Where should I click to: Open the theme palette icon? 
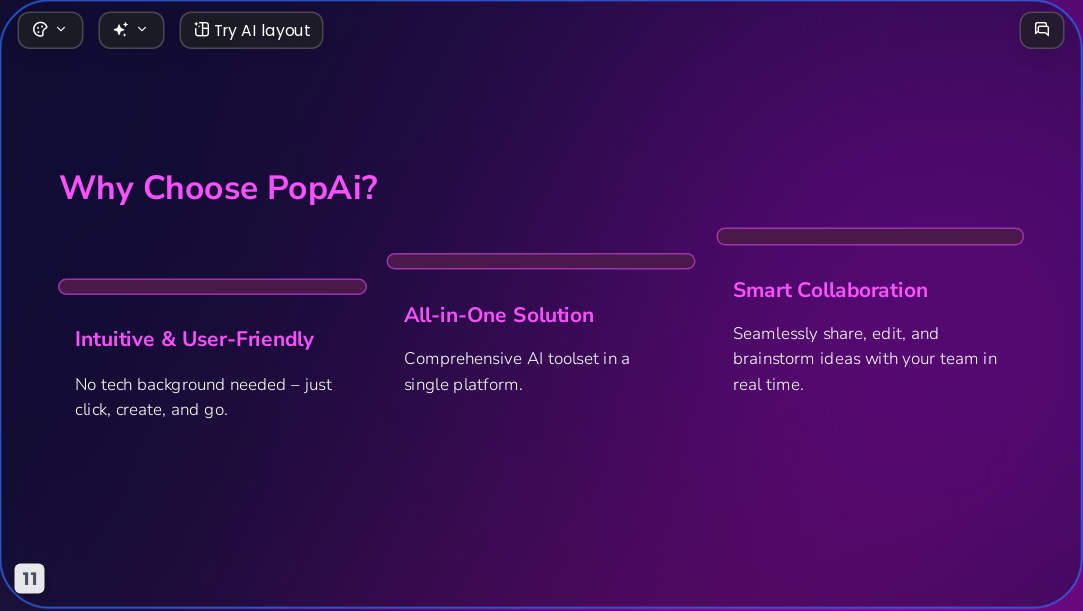pos(40,30)
